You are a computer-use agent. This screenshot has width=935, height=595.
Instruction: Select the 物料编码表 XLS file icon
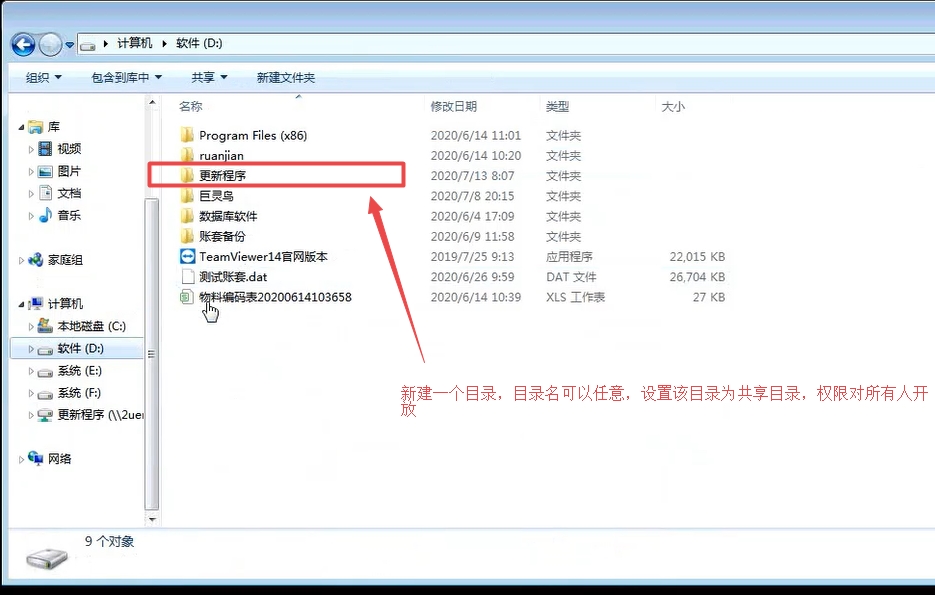(x=186, y=297)
